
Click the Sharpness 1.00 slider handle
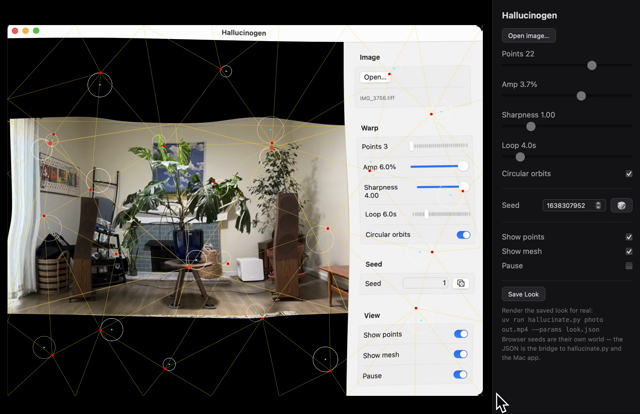click(x=531, y=127)
